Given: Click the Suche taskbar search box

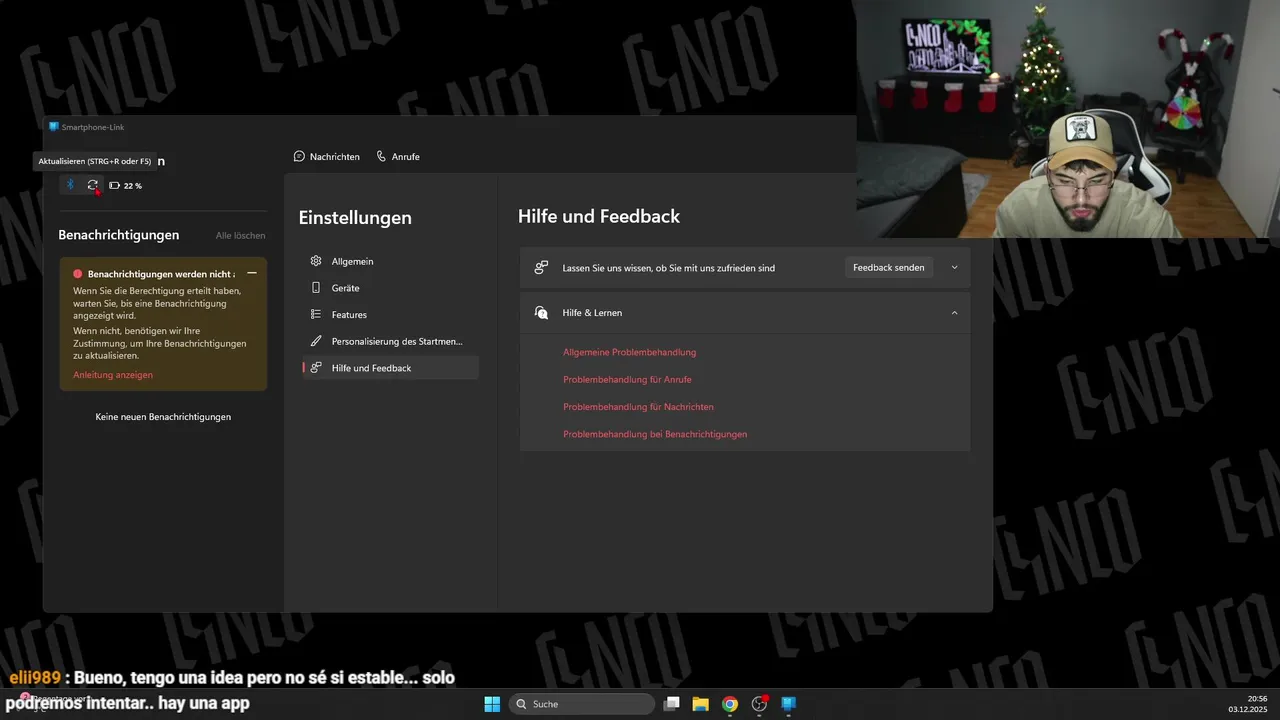Looking at the screenshot, I should point(582,704).
